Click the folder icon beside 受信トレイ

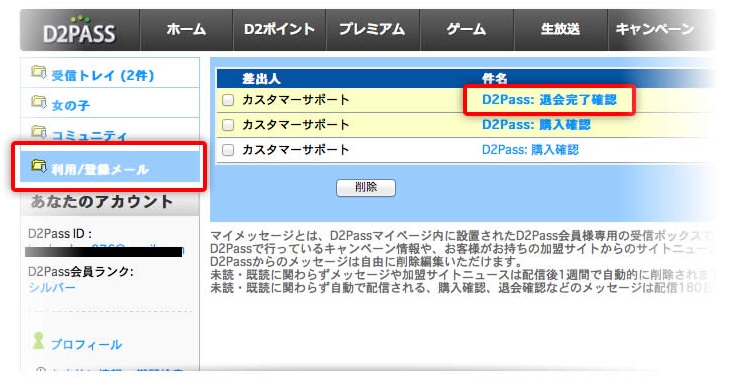coord(39,72)
